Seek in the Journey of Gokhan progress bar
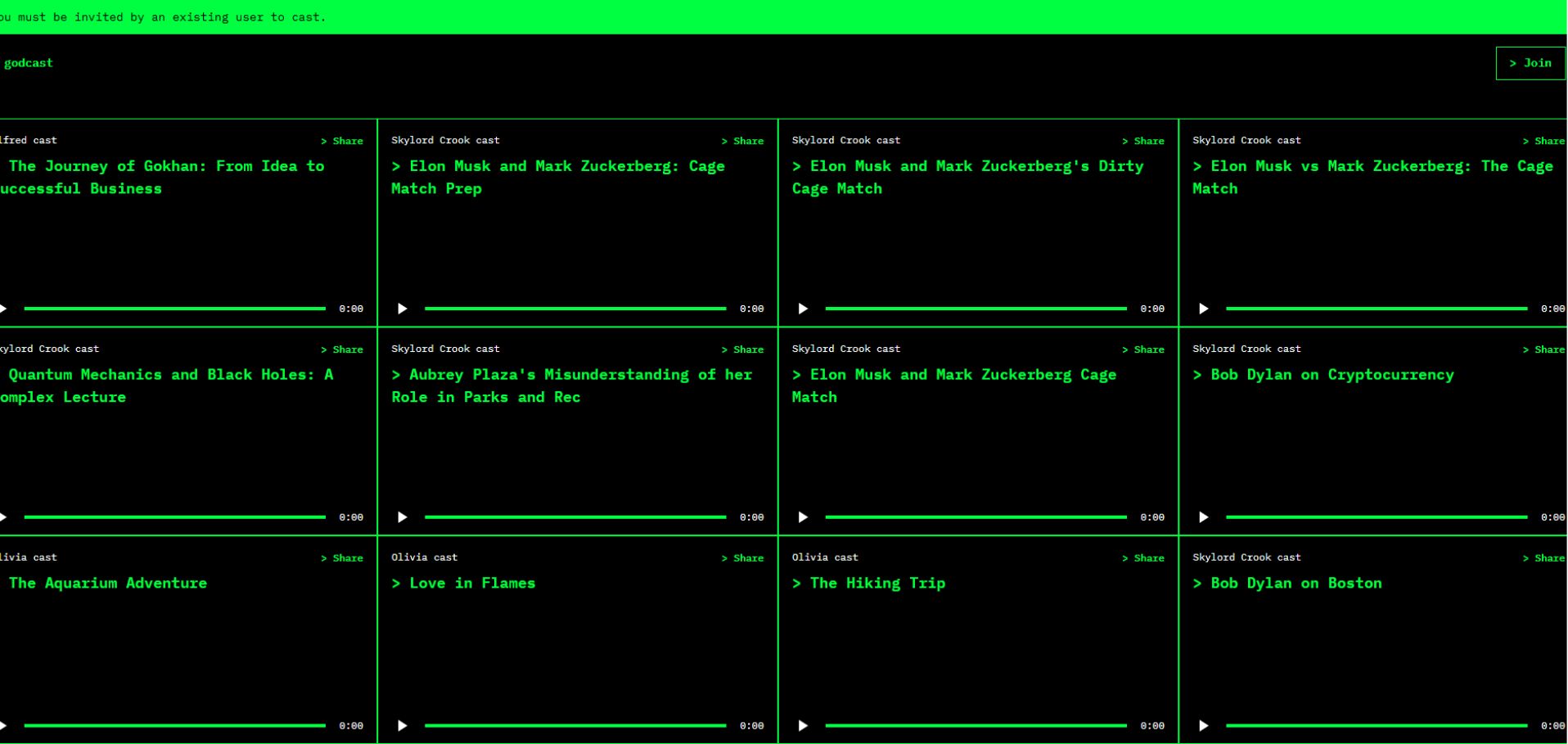Screen dimensions: 1568x744 175,309
